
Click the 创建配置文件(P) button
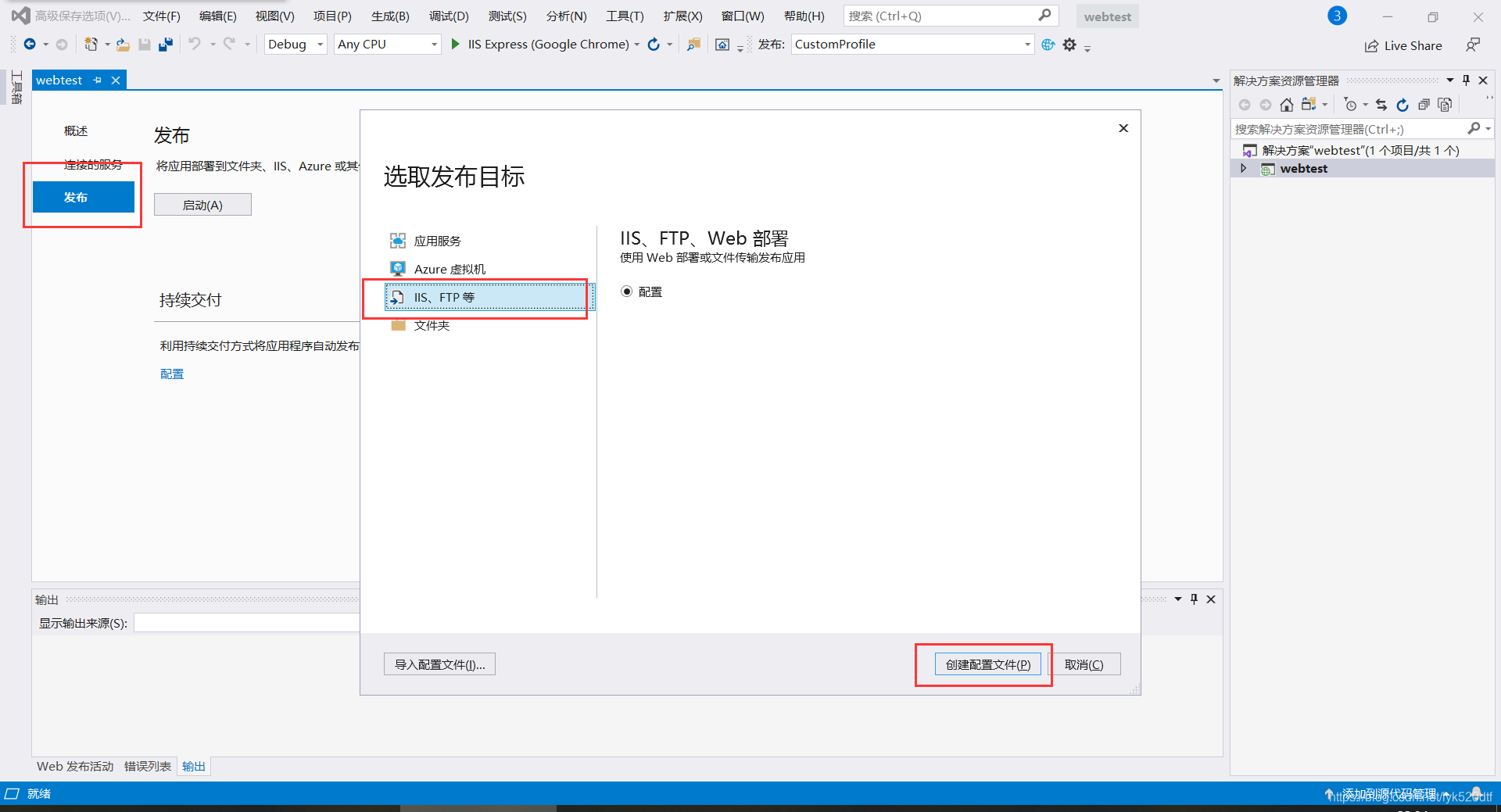(988, 664)
